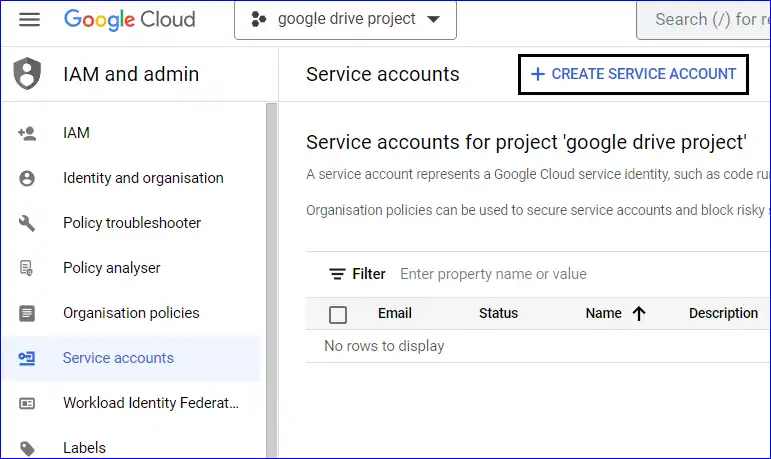The height and width of the screenshot is (459, 771).
Task: Click the Service accounts page title
Action: (x=383, y=74)
